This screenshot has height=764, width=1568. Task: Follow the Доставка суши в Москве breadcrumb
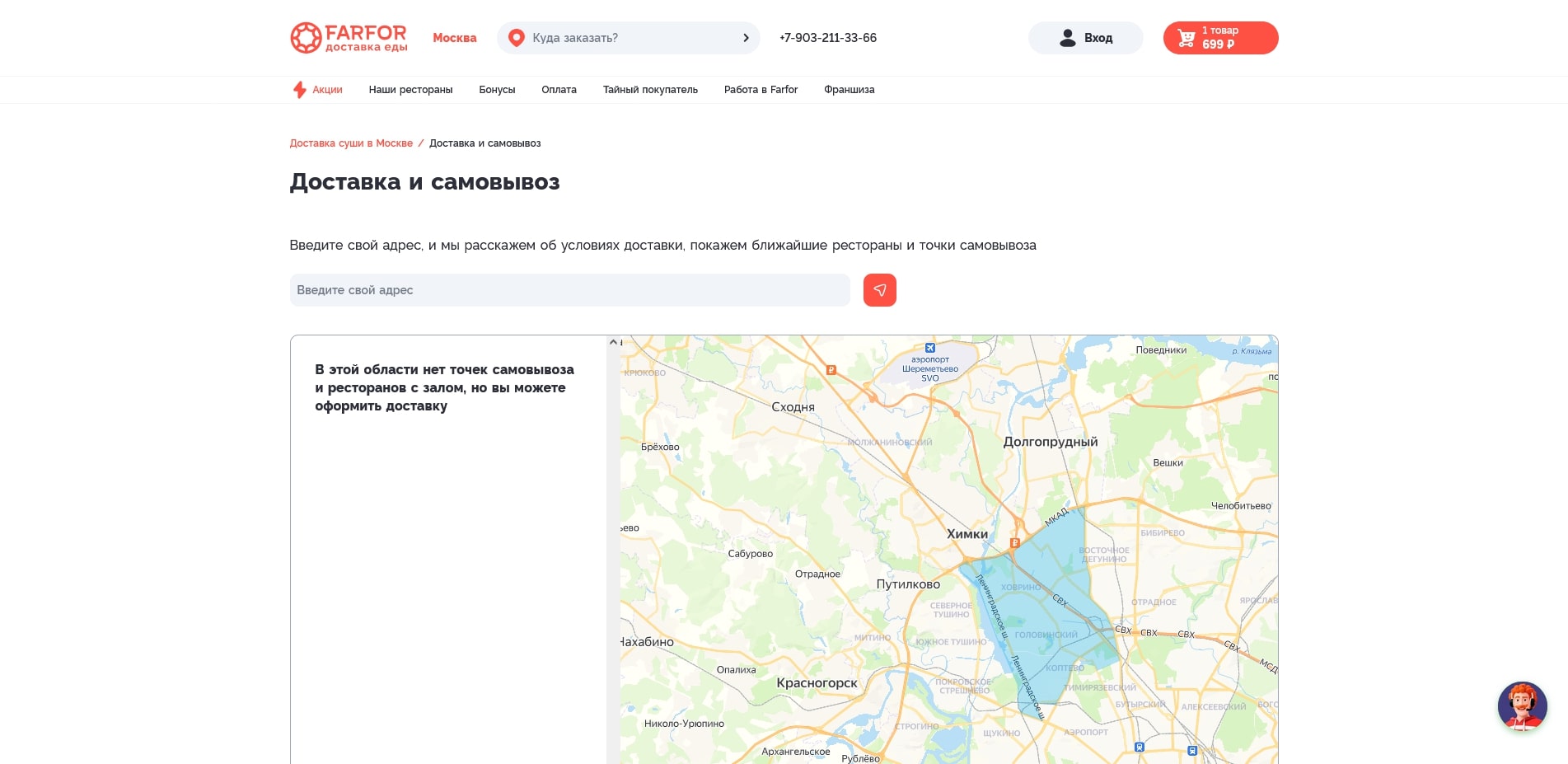(x=351, y=143)
